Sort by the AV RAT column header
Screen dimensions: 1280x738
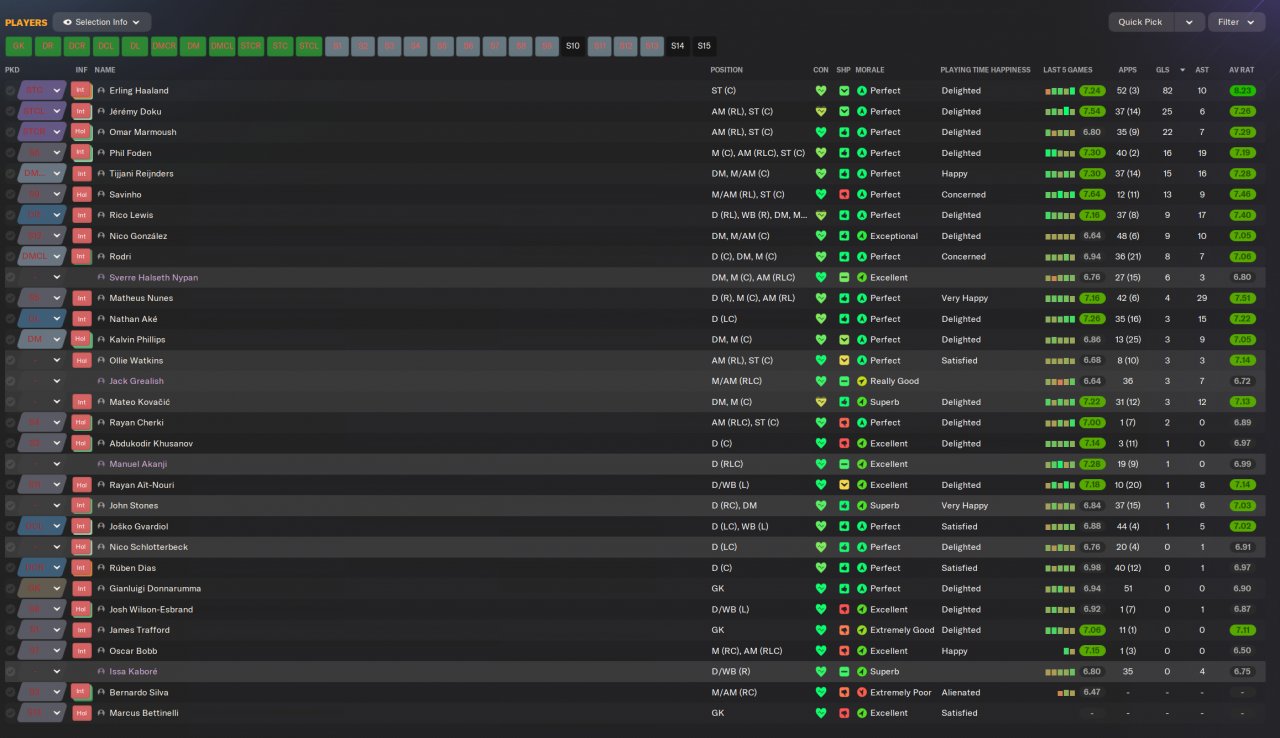click(1241, 70)
